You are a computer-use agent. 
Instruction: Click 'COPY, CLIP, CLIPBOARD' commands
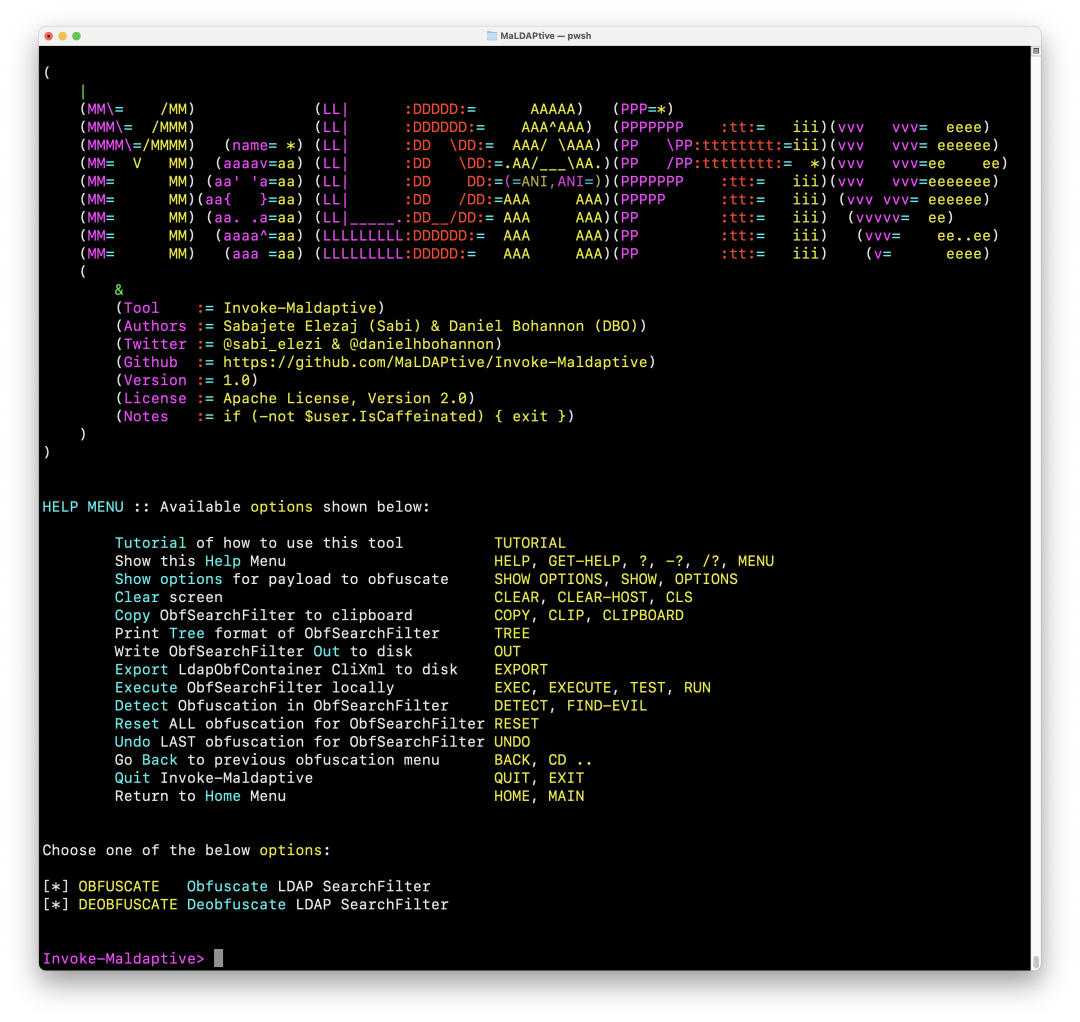(589, 615)
